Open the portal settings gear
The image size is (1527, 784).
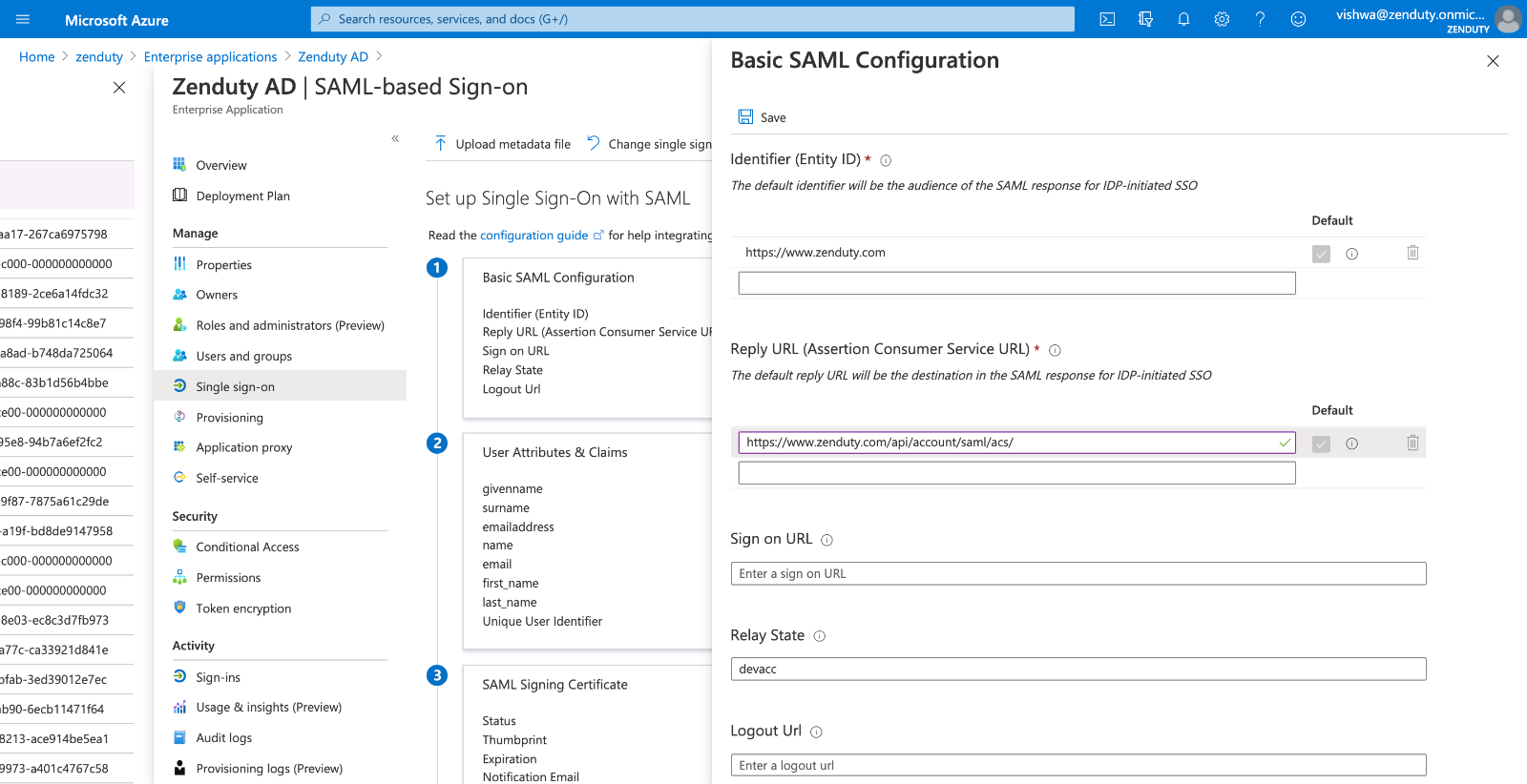1222,19
